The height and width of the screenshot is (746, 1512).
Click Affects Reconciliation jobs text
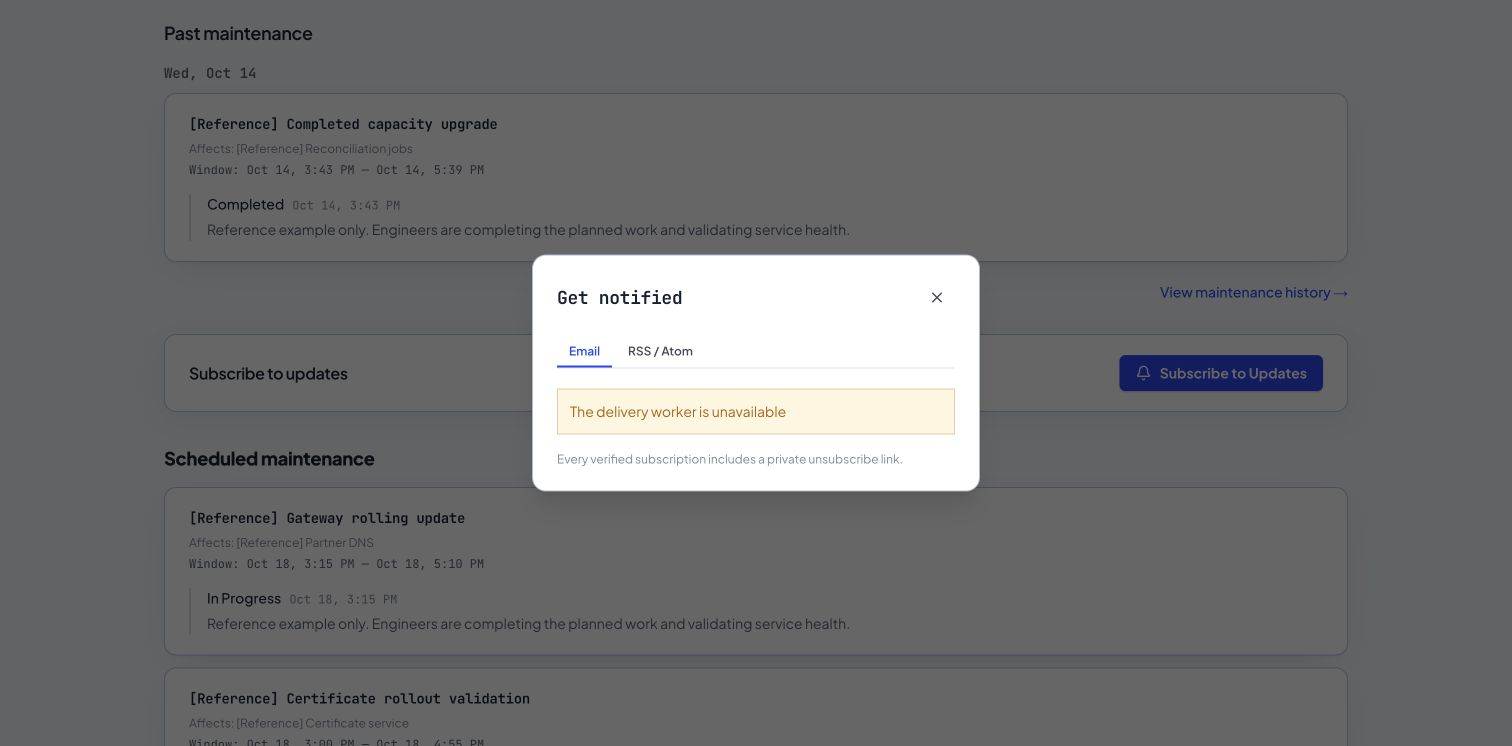tap(301, 149)
